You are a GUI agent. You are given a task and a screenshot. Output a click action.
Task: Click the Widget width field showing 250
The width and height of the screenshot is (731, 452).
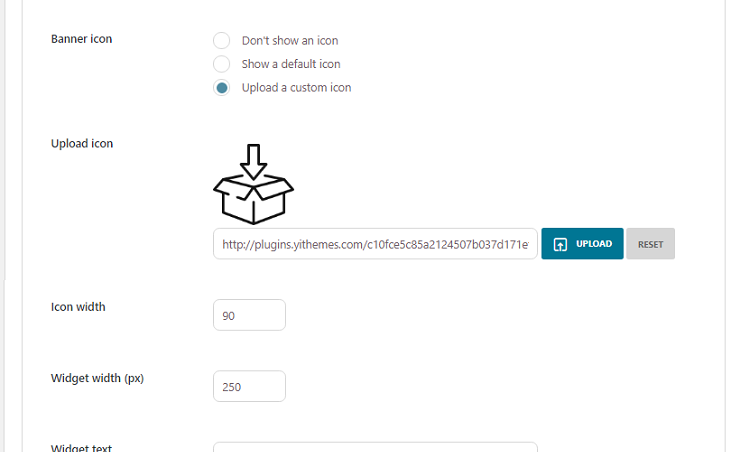coord(249,386)
